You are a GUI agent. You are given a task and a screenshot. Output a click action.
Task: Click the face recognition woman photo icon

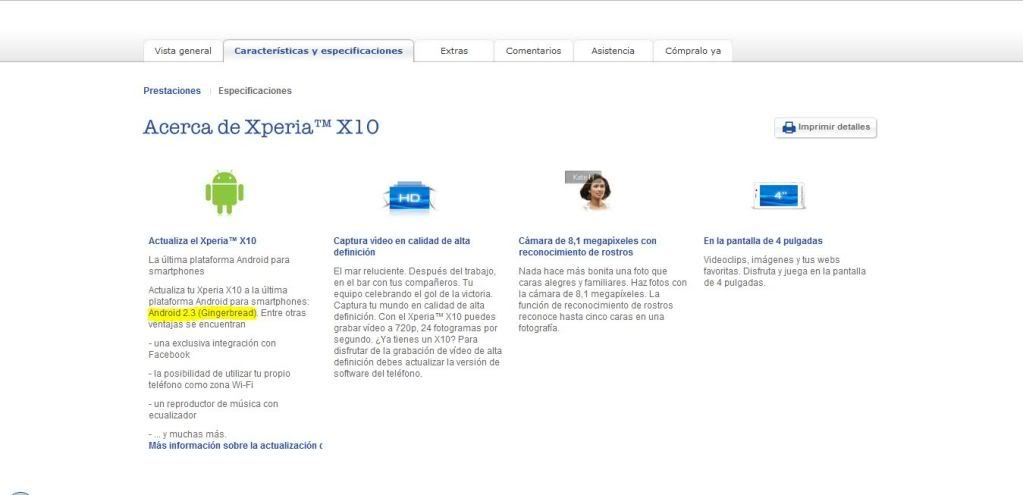coord(590,191)
